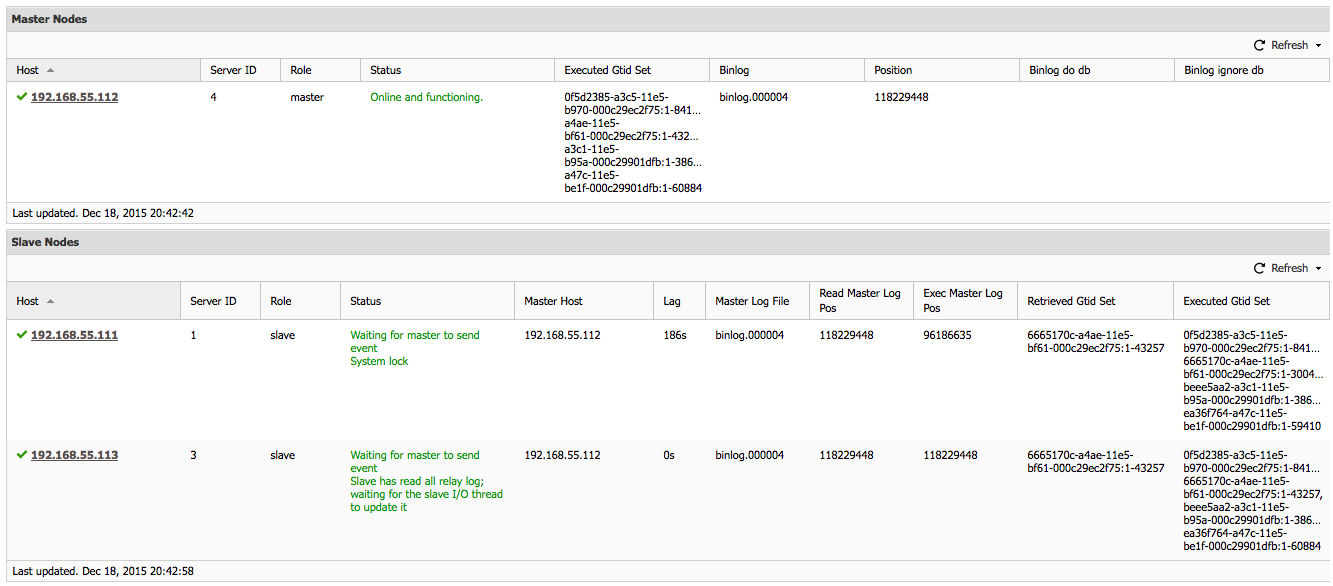Open Master Nodes Refresh dropdown arrow
The width and height of the screenshot is (1333, 586).
click(1318, 46)
